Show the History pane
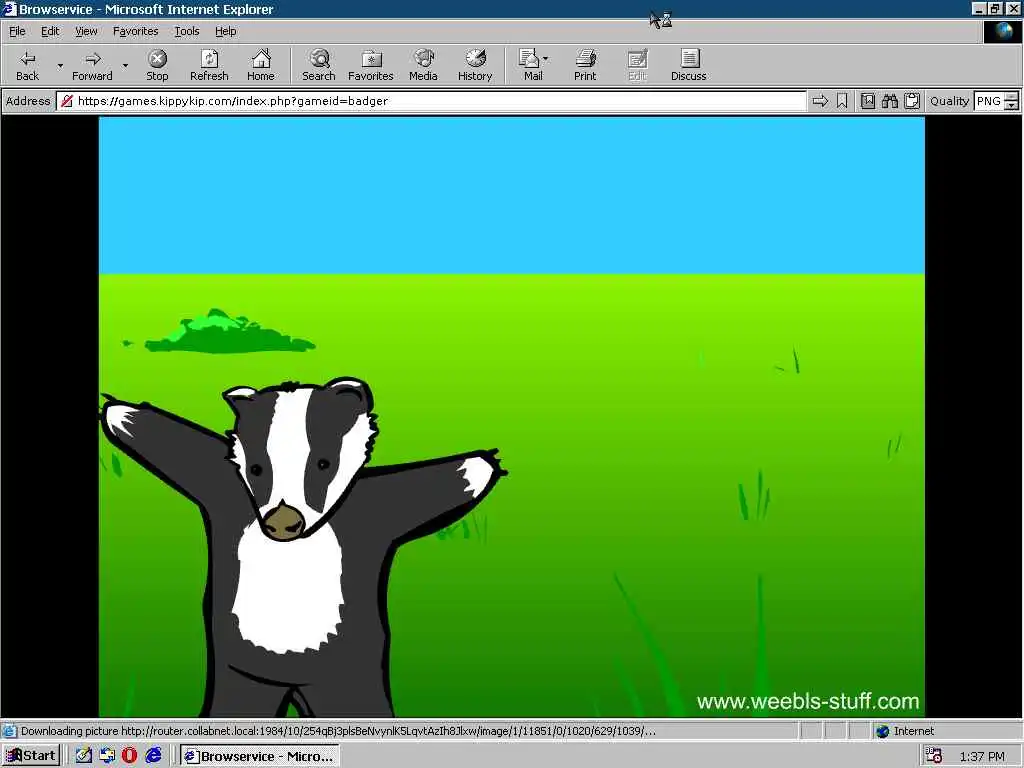1024x768 pixels. click(x=475, y=65)
